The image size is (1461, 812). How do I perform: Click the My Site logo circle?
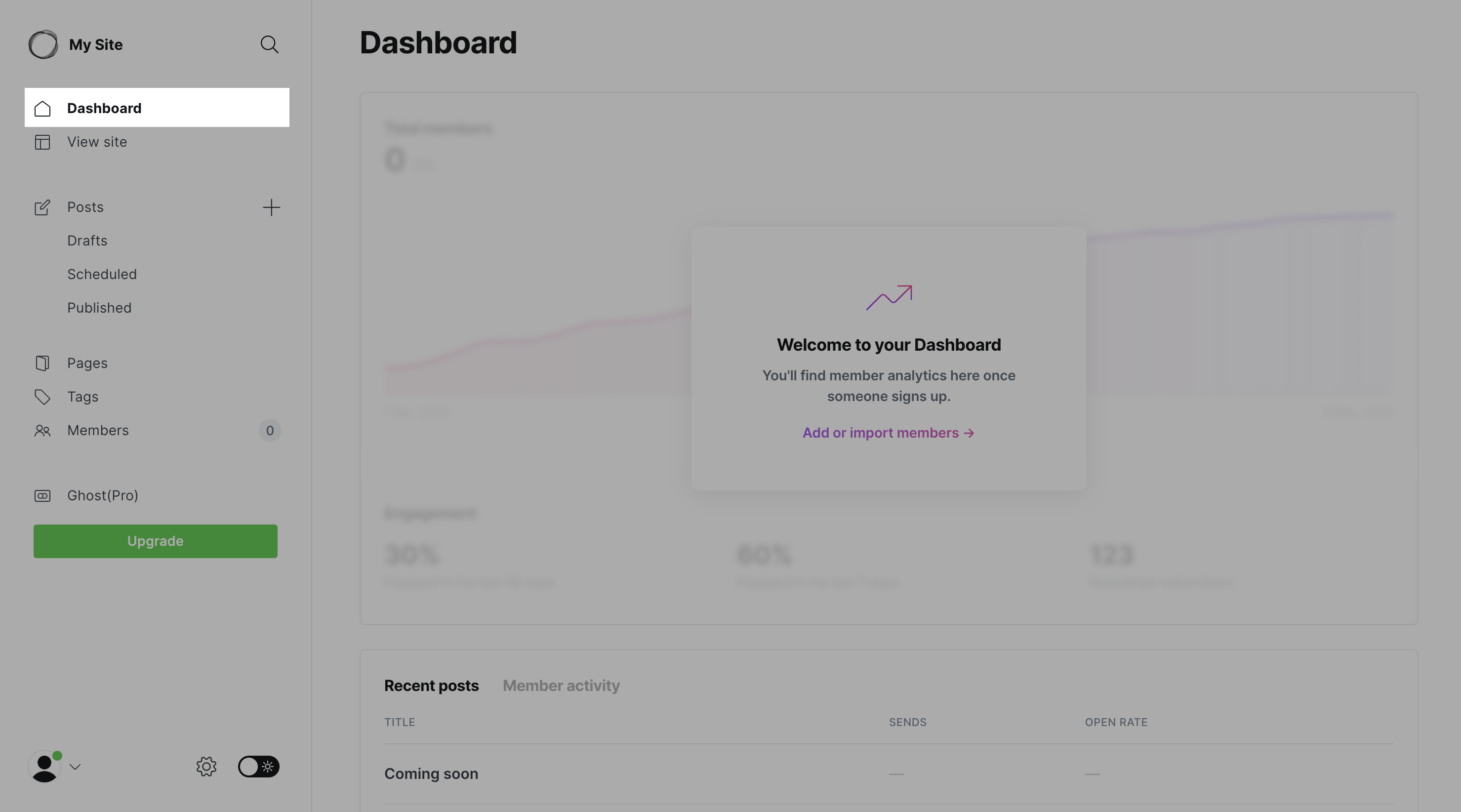coord(43,44)
